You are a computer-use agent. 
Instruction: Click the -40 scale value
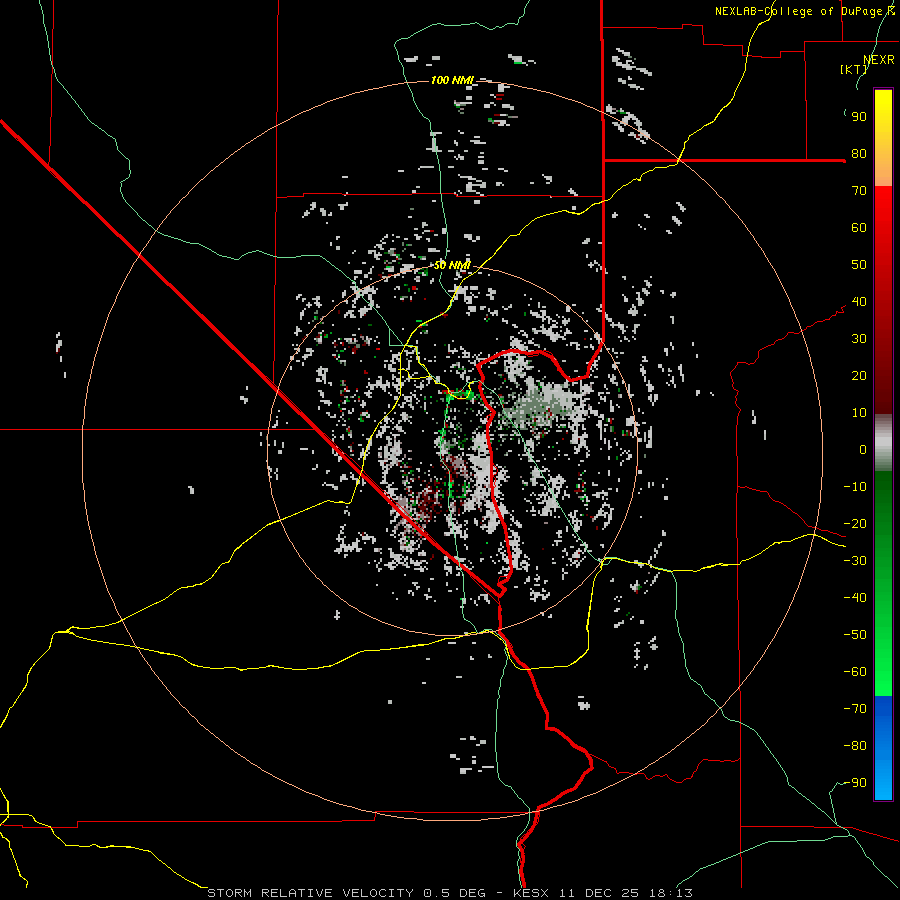click(x=855, y=598)
